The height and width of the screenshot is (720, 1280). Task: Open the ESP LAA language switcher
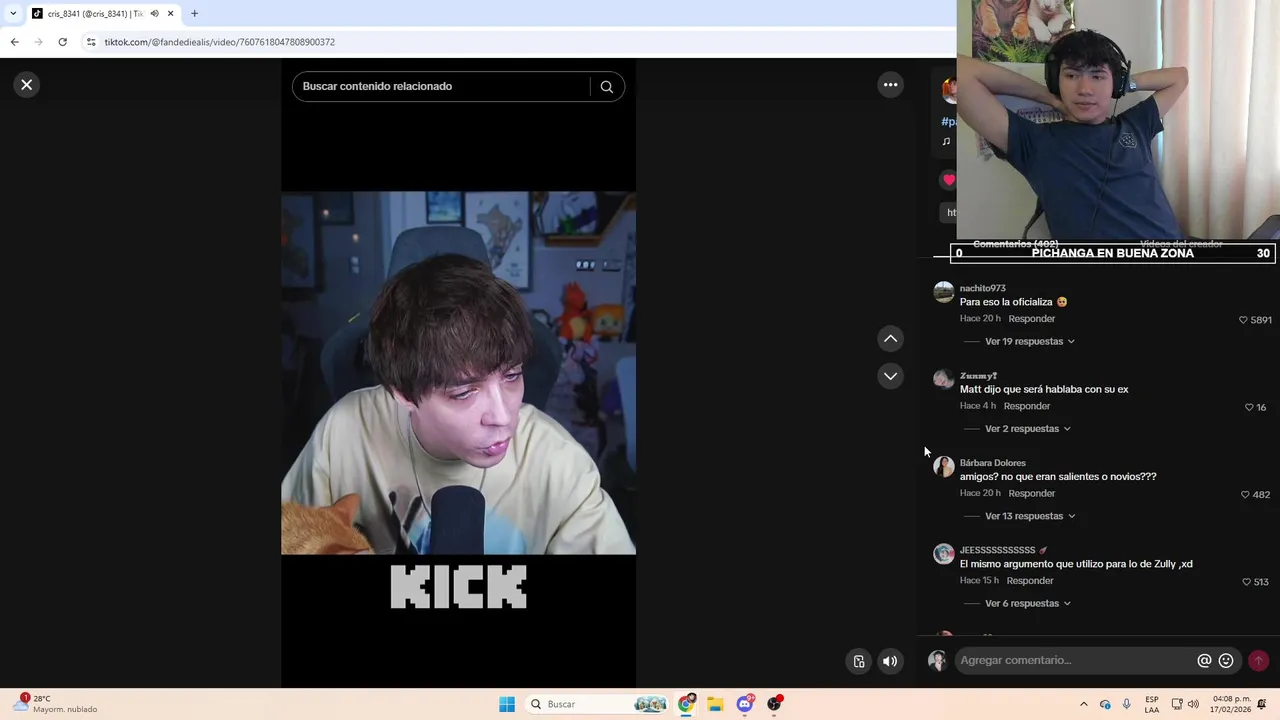(x=1152, y=704)
